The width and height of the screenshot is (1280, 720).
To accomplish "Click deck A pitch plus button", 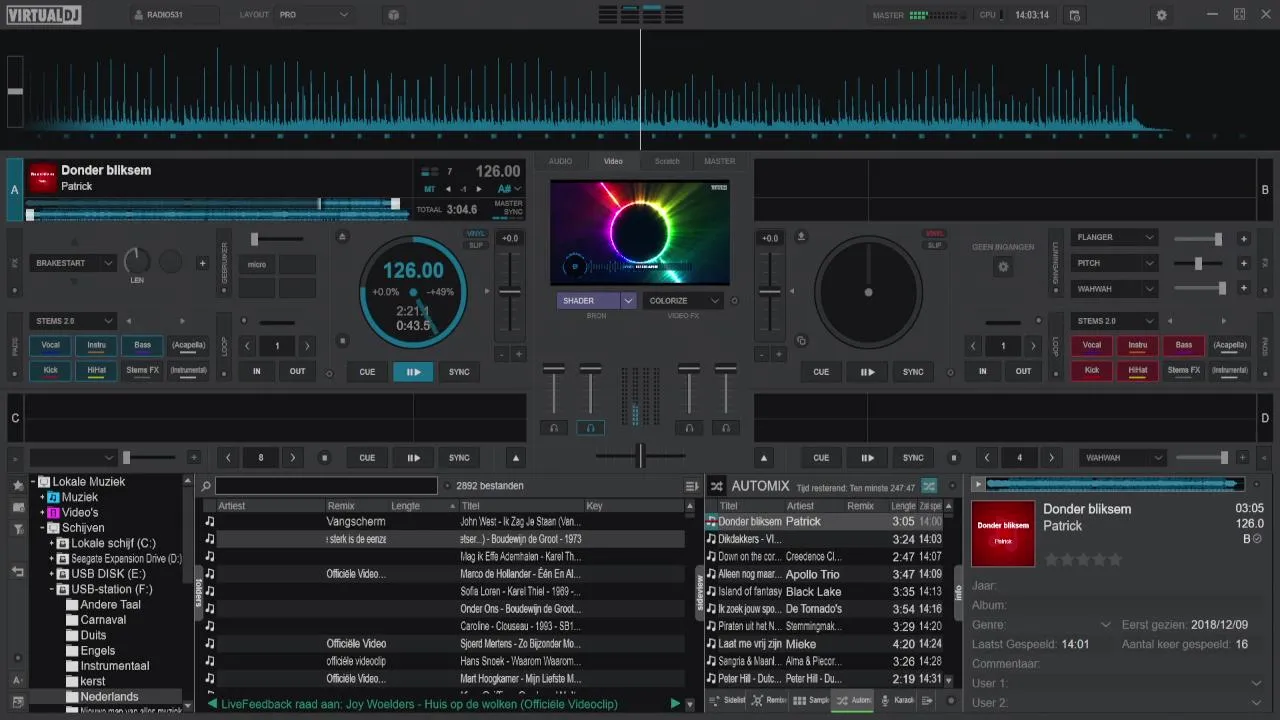I will pyautogui.click(x=518, y=354).
